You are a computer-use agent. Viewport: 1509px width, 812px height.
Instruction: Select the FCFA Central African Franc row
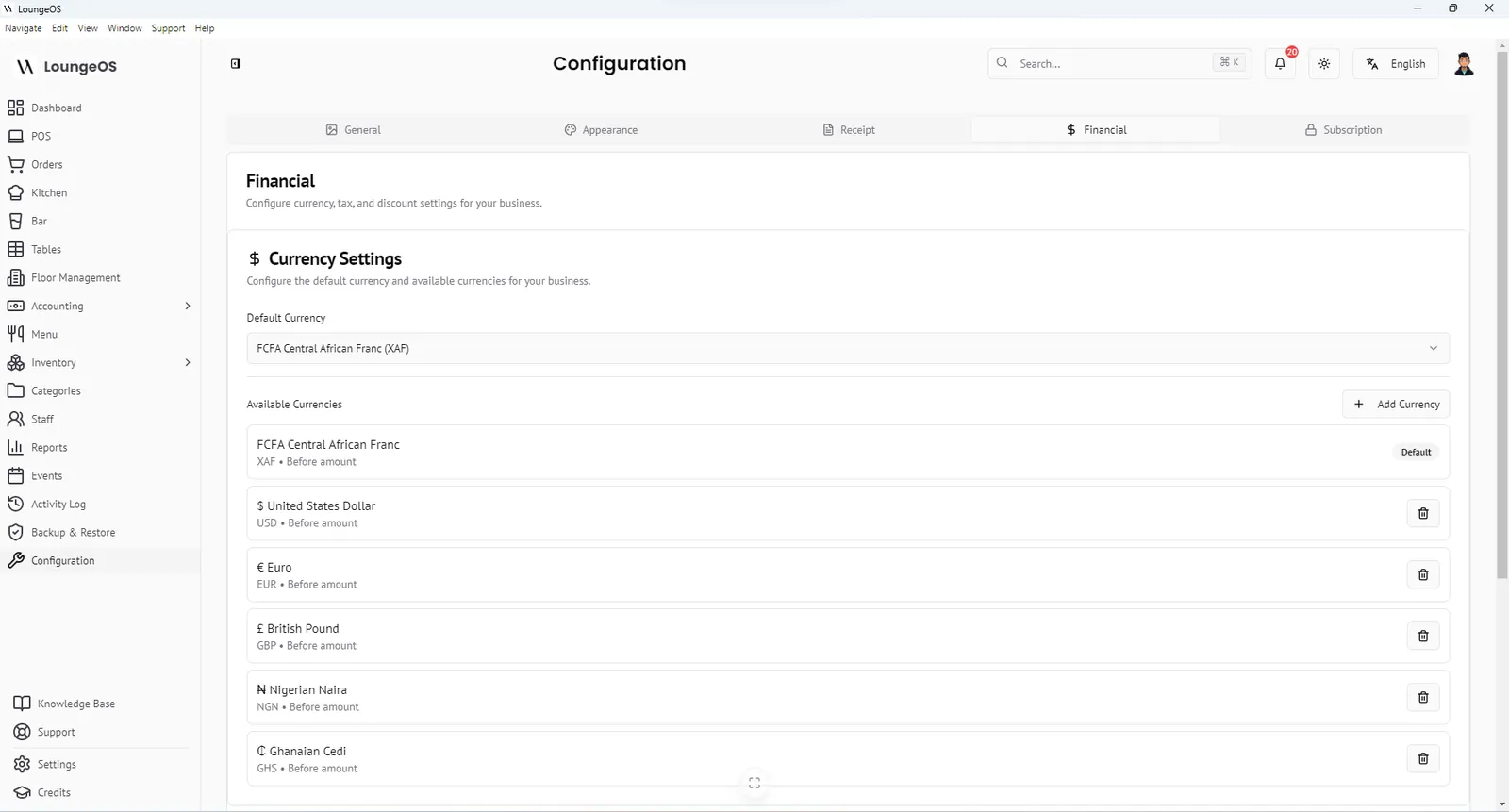848,452
